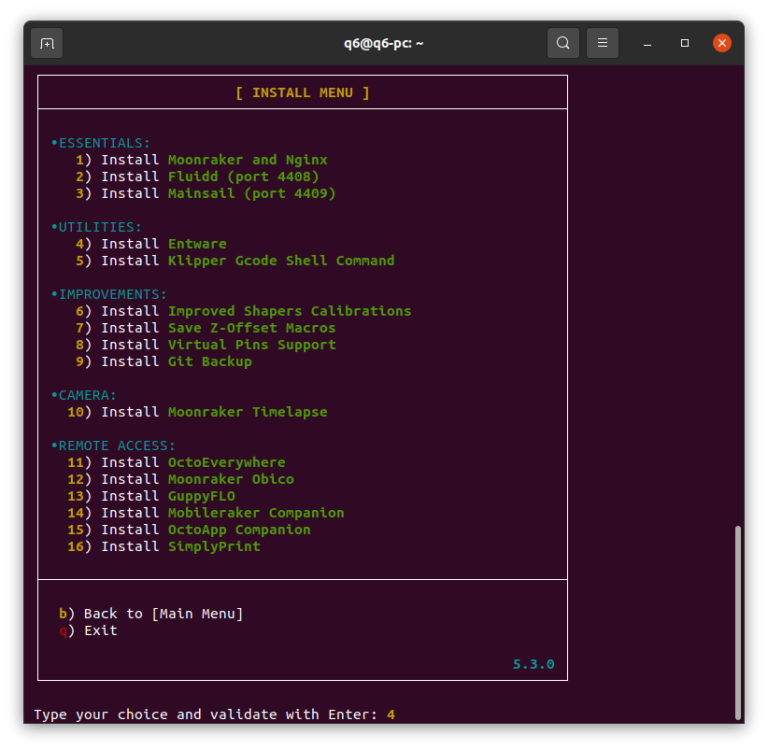Open the hamburger menu button

tap(602, 43)
